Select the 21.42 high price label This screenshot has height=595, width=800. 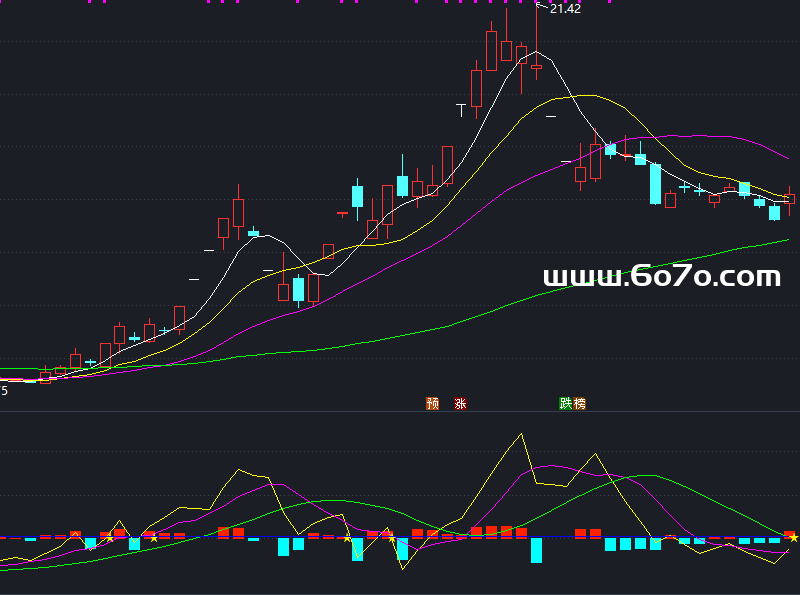(565, 9)
